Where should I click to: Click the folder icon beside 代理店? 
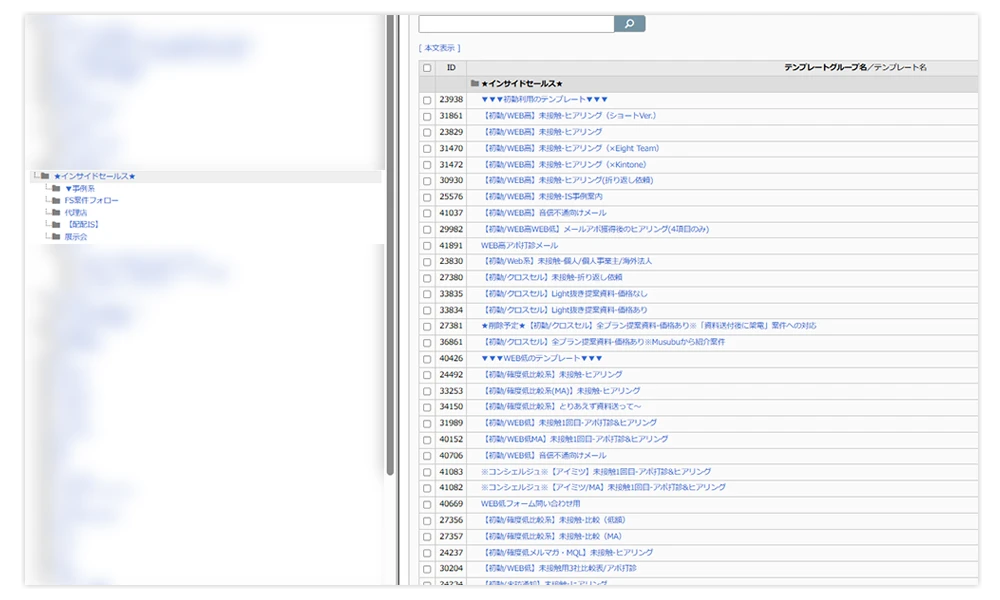click(56, 212)
